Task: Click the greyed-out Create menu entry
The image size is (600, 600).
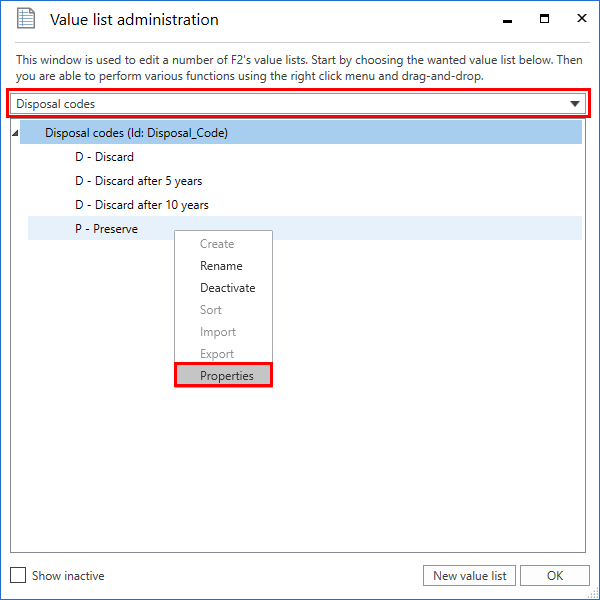Action: click(x=217, y=244)
